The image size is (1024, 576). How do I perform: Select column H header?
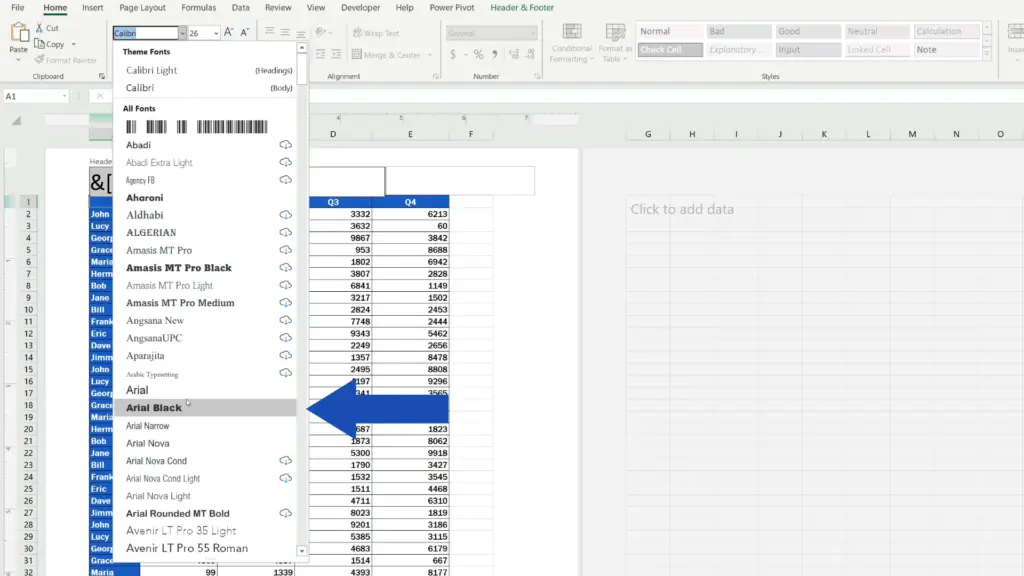coord(692,134)
